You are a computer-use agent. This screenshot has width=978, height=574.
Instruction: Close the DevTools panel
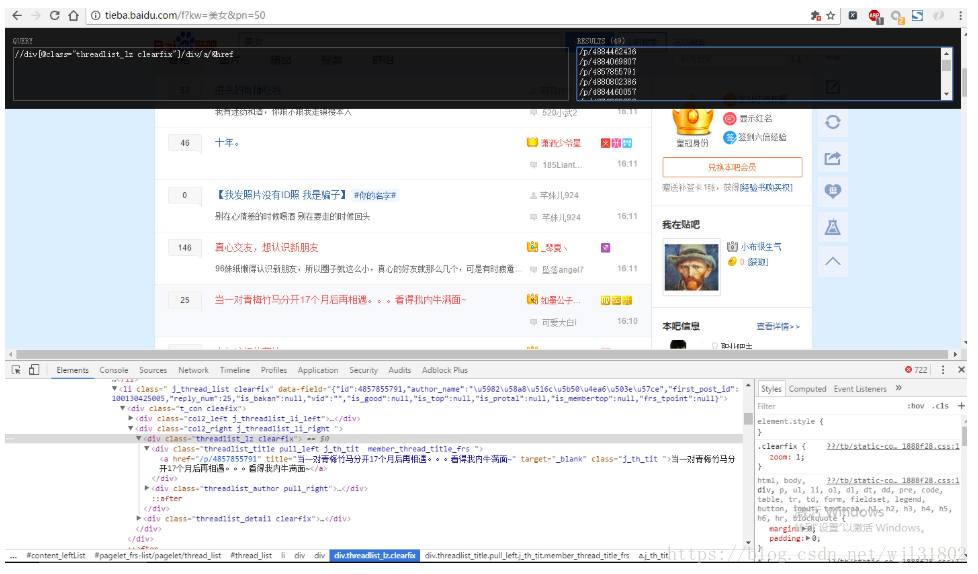(x=961, y=370)
